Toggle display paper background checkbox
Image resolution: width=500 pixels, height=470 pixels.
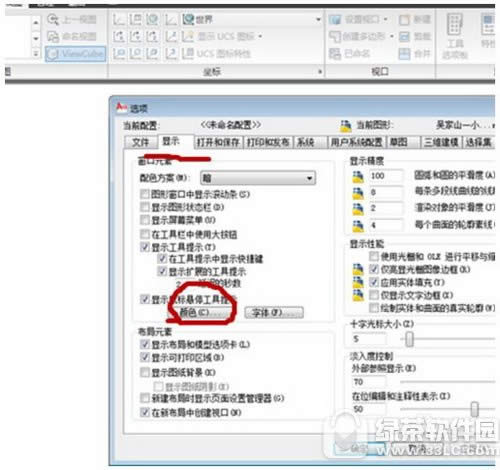coord(145,372)
